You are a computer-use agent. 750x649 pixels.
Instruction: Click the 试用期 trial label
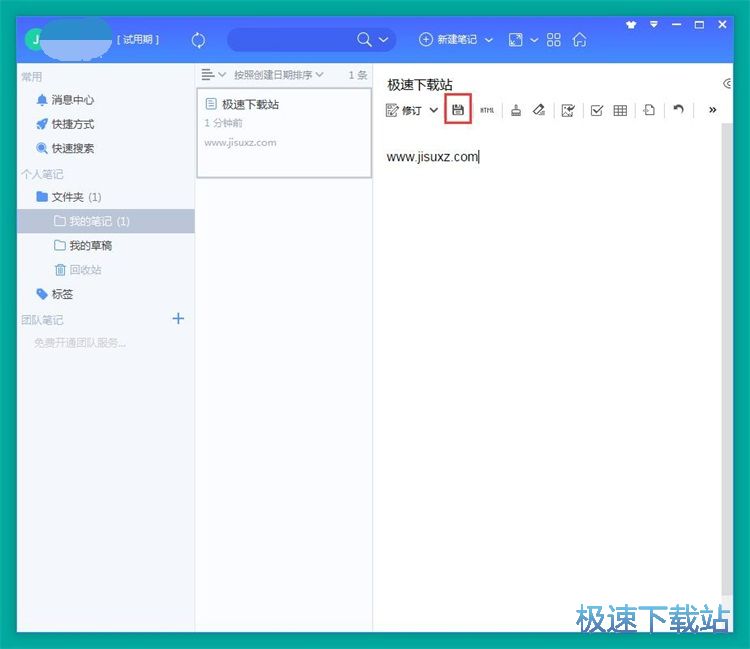coord(138,39)
